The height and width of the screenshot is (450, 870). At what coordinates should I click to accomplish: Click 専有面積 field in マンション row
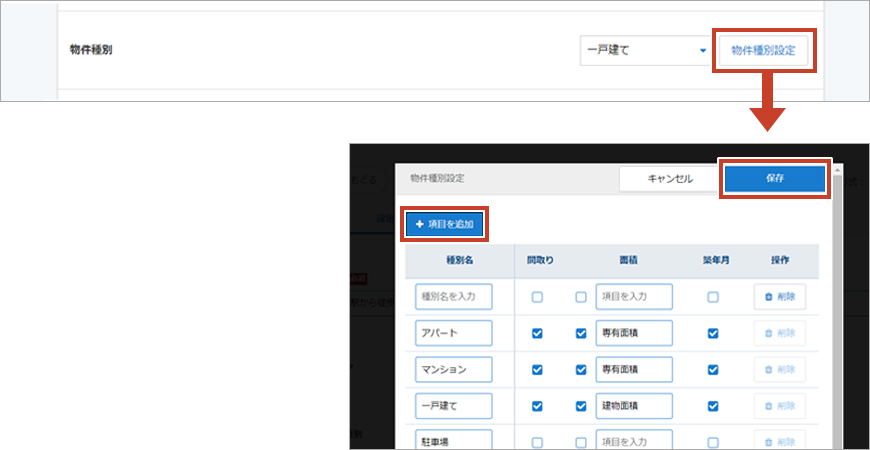click(634, 369)
